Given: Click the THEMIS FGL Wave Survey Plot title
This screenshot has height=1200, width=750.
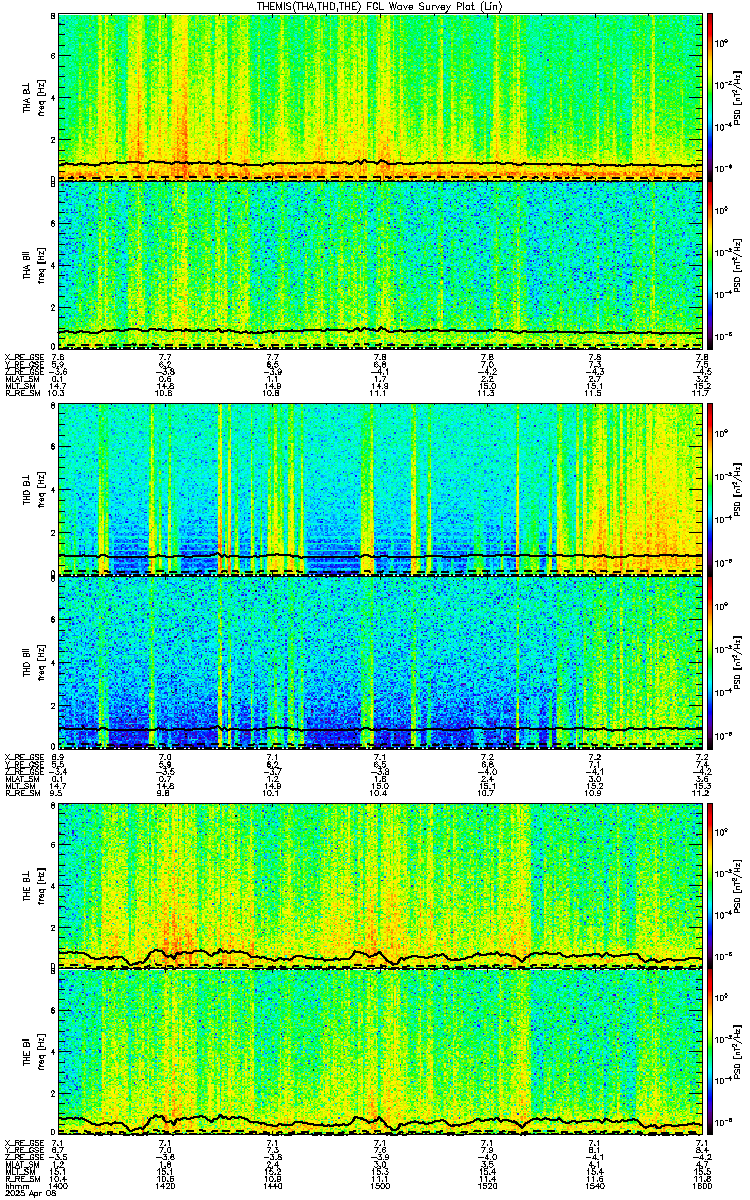Looking at the screenshot, I should [379, 6].
